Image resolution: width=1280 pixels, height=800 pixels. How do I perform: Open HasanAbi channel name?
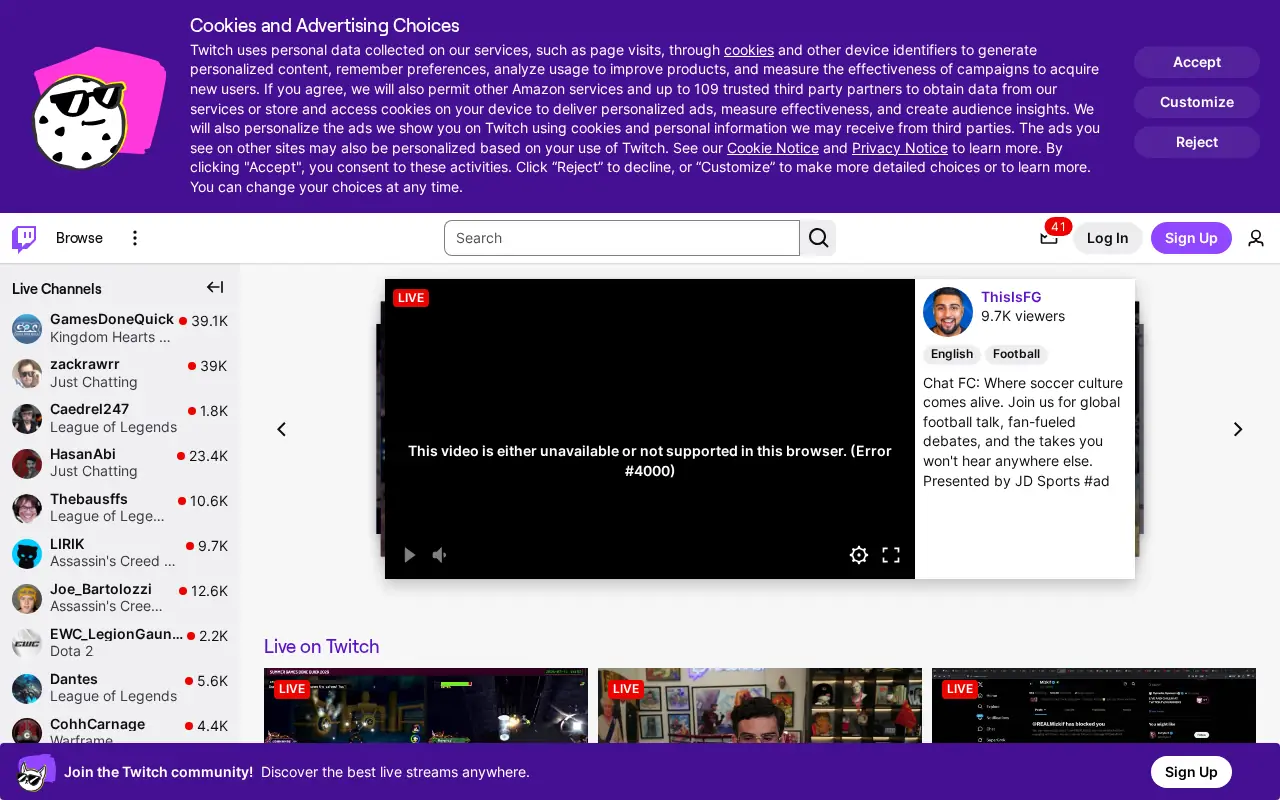[83, 454]
